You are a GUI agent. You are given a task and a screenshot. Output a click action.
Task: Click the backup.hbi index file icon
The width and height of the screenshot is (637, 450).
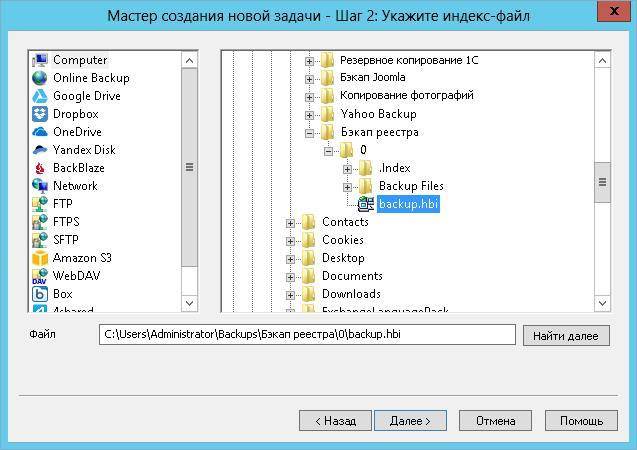366,204
